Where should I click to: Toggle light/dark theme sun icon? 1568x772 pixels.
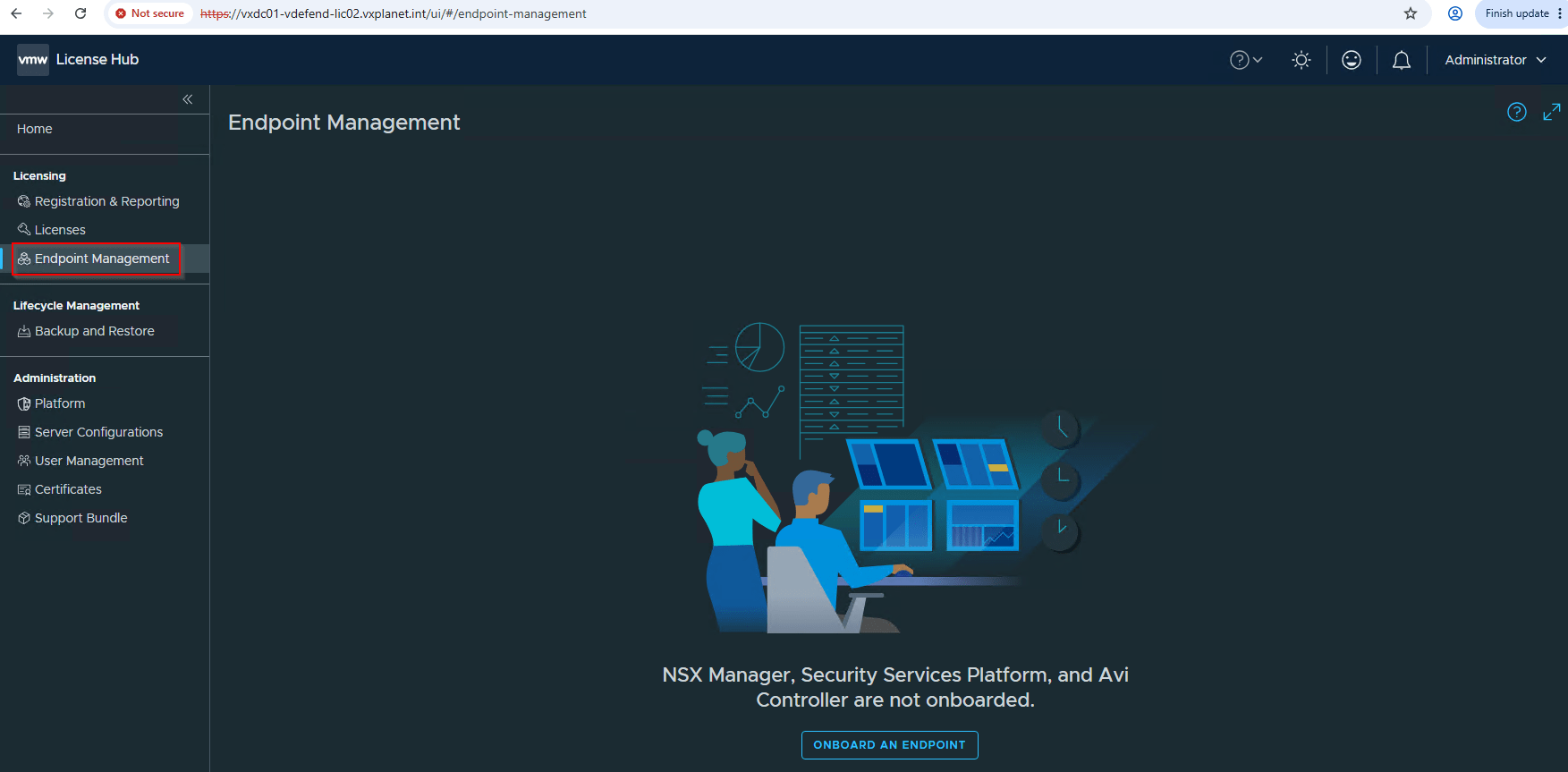pyautogui.click(x=1301, y=60)
